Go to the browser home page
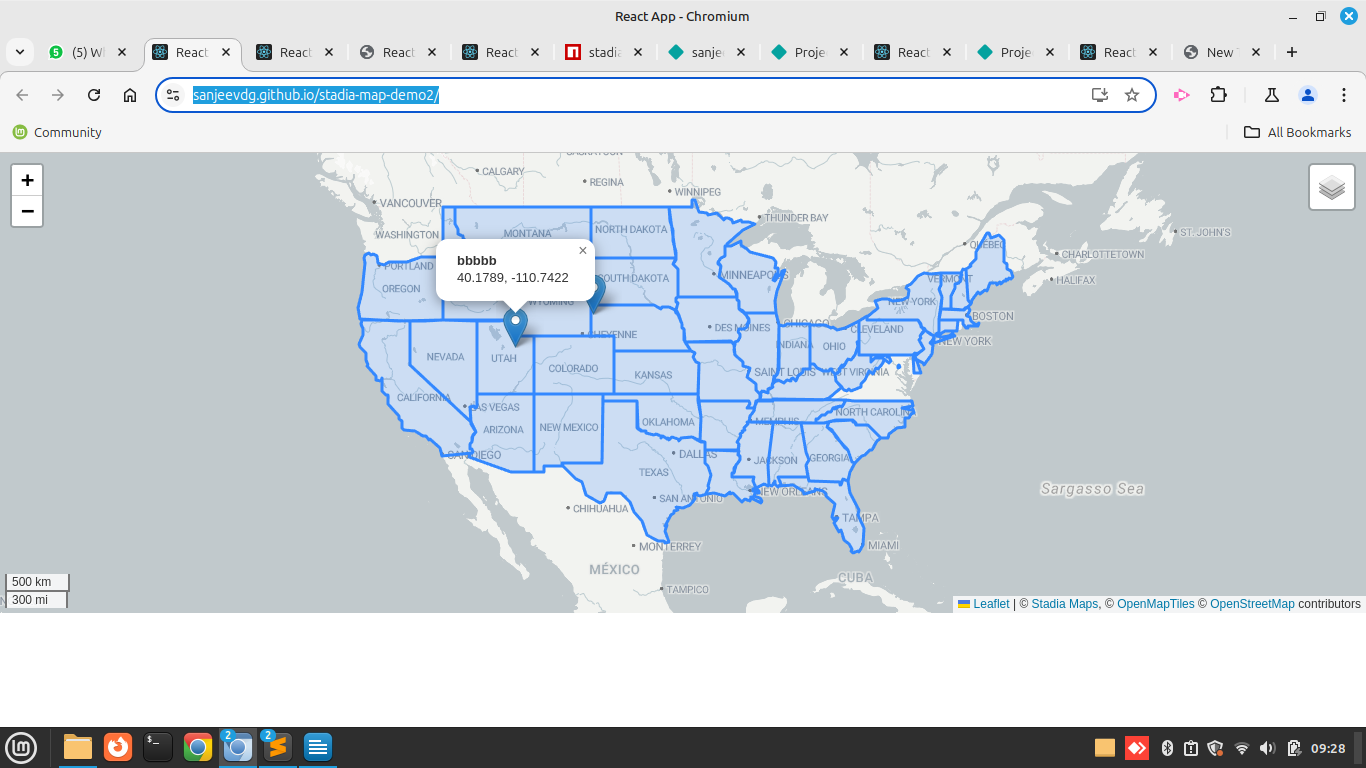Screen dimensions: 1366x768 point(130,95)
